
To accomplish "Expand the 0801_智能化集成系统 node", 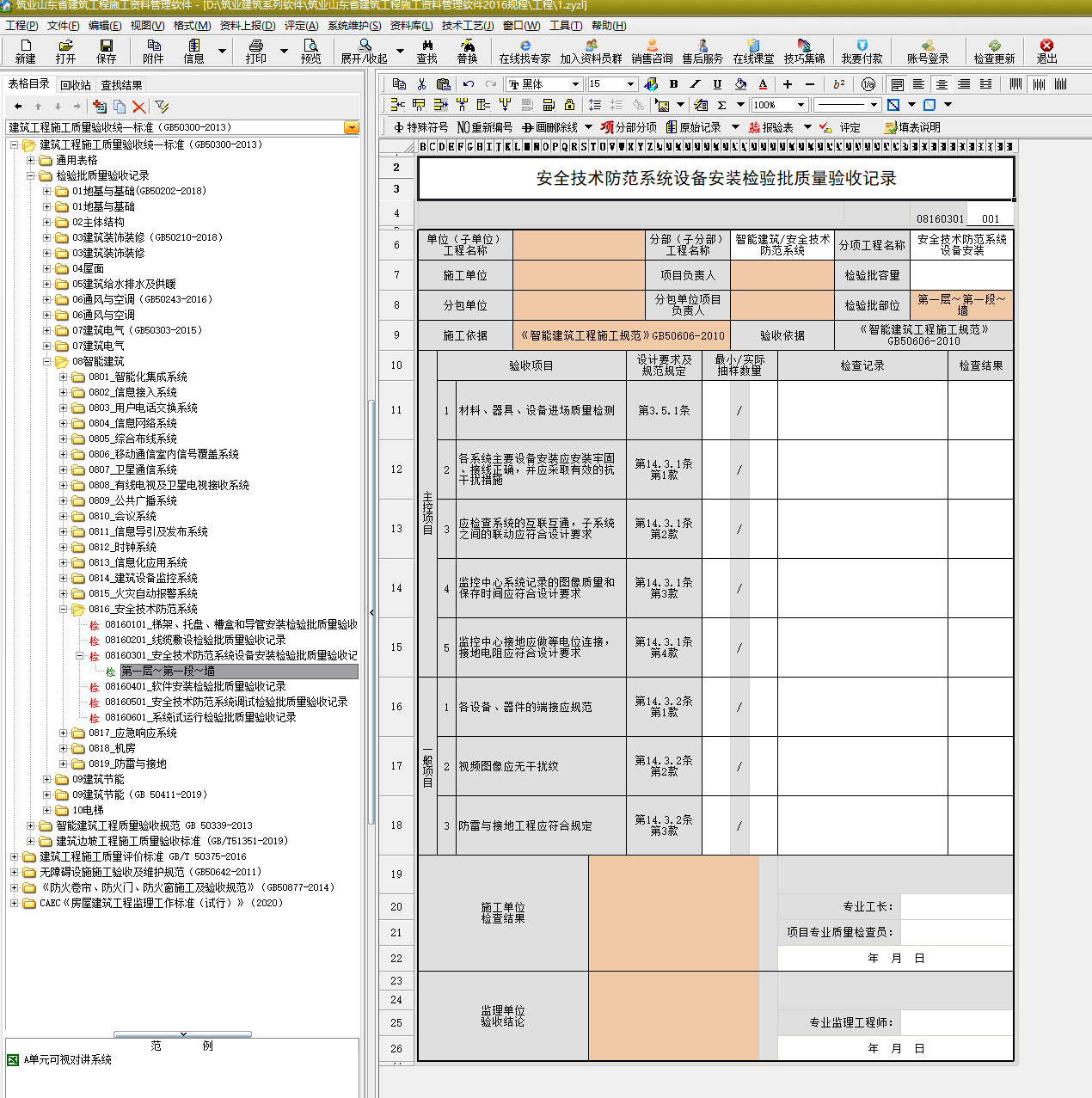I will click(64, 377).
